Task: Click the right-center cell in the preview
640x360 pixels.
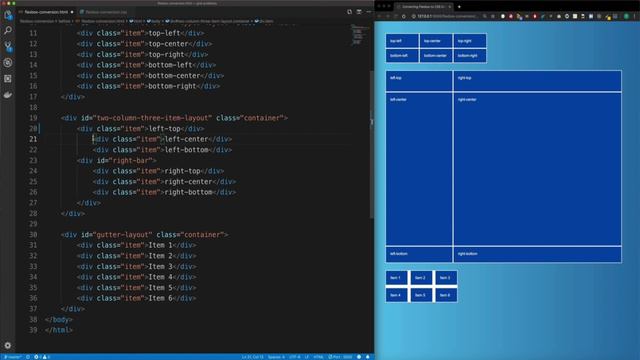Action: coord(538,169)
